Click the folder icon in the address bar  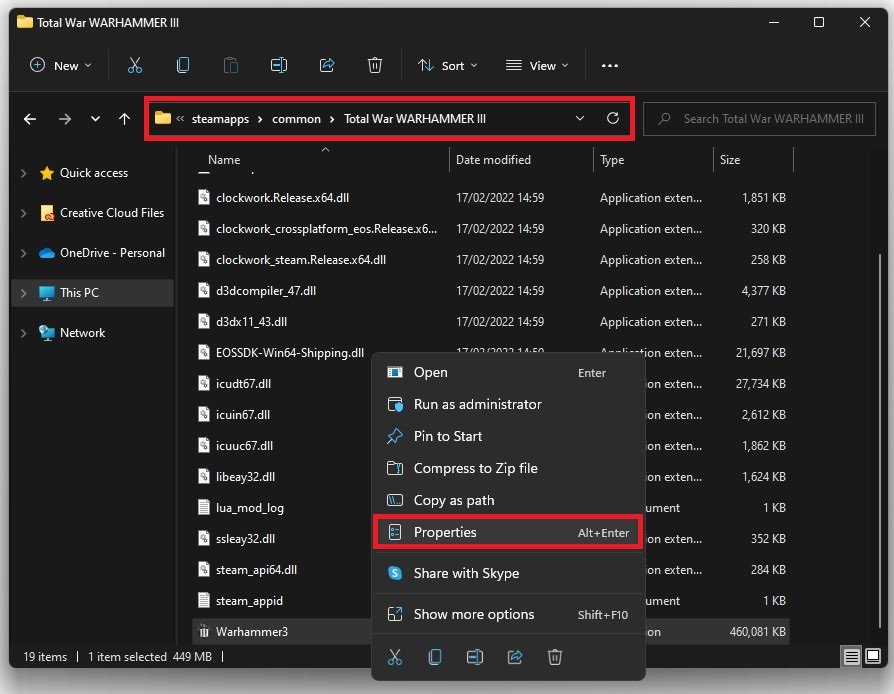pos(163,118)
